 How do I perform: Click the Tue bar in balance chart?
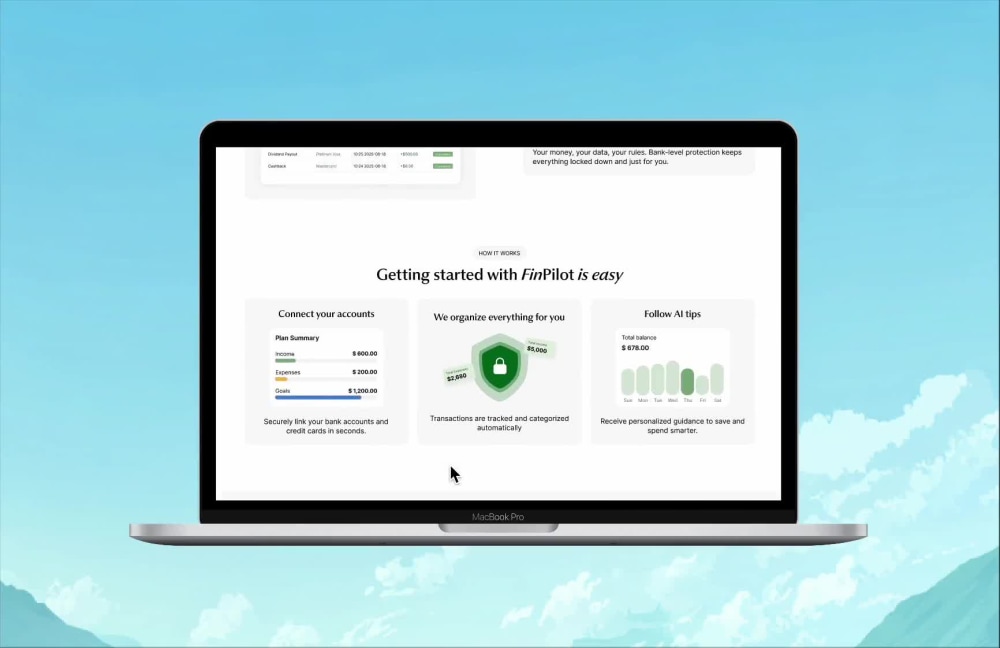point(658,379)
